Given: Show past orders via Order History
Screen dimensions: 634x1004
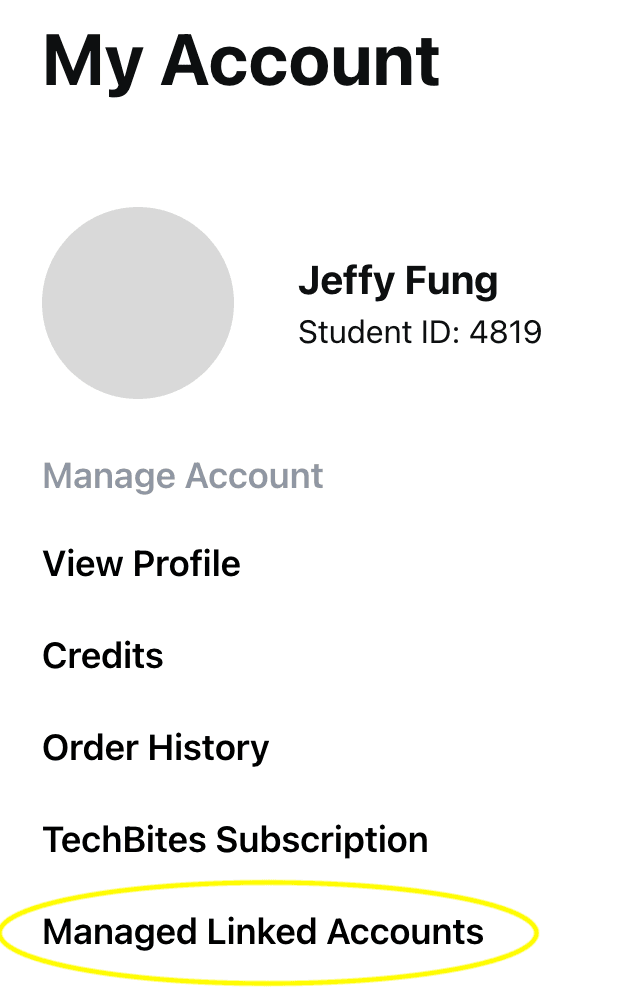Looking at the screenshot, I should pyautogui.click(x=155, y=748).
